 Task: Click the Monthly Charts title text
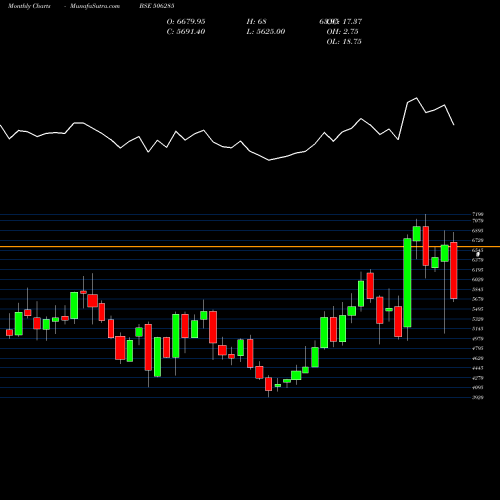[29, 6]
